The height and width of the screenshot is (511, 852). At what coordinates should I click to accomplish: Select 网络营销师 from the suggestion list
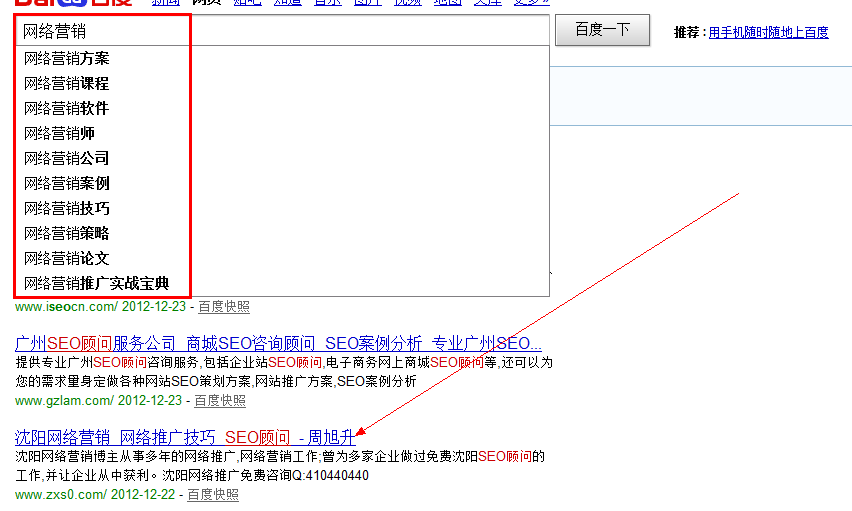tap(60, 134)
